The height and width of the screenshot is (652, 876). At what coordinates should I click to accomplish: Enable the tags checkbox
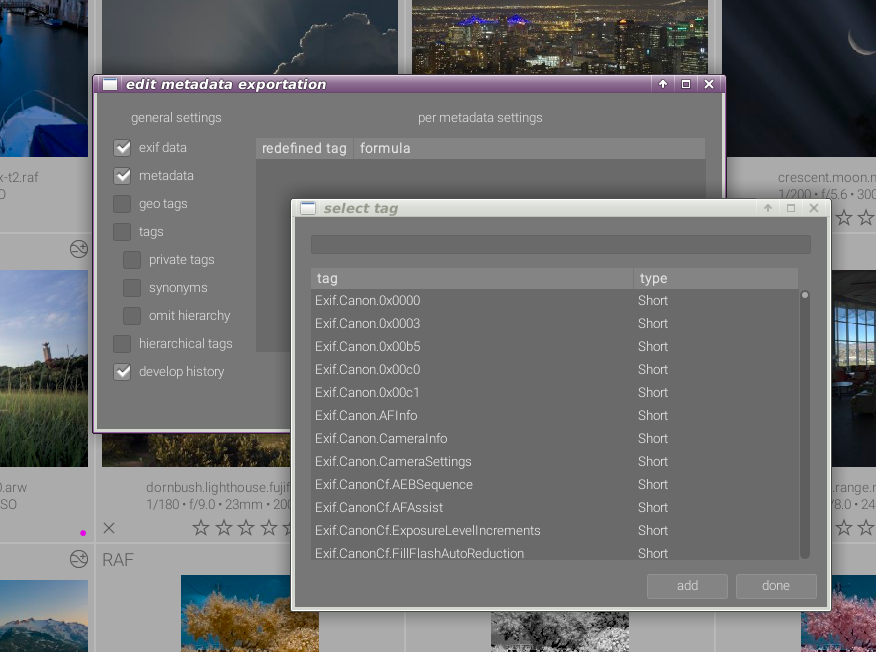click(x=122, y=232)
